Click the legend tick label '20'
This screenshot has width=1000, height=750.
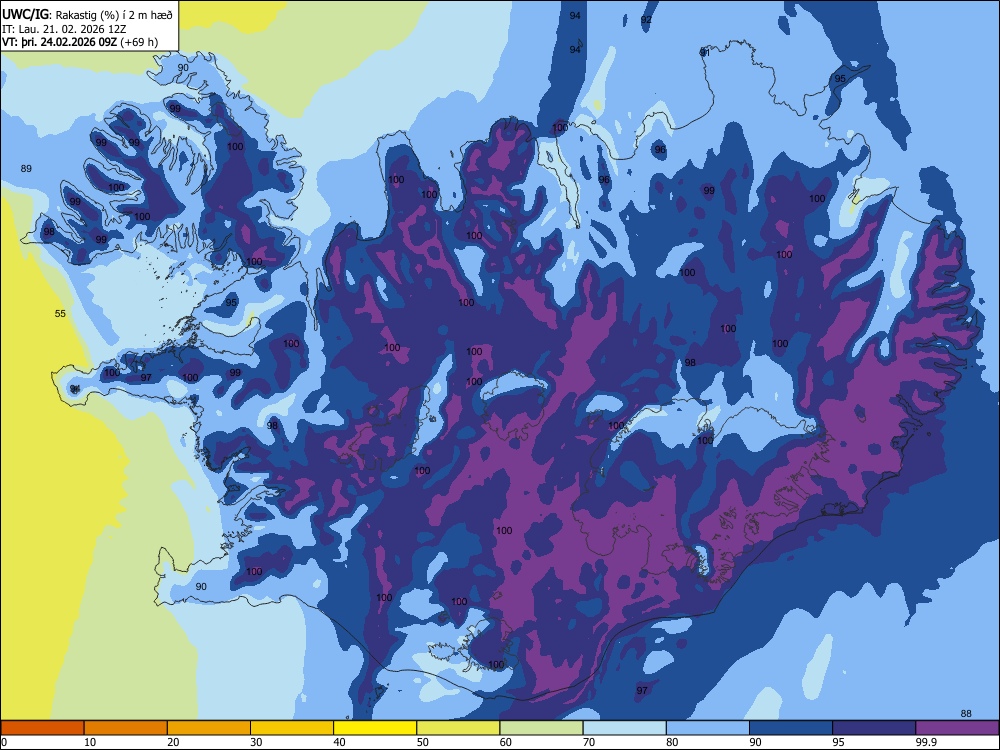click(x=173, y=742)
